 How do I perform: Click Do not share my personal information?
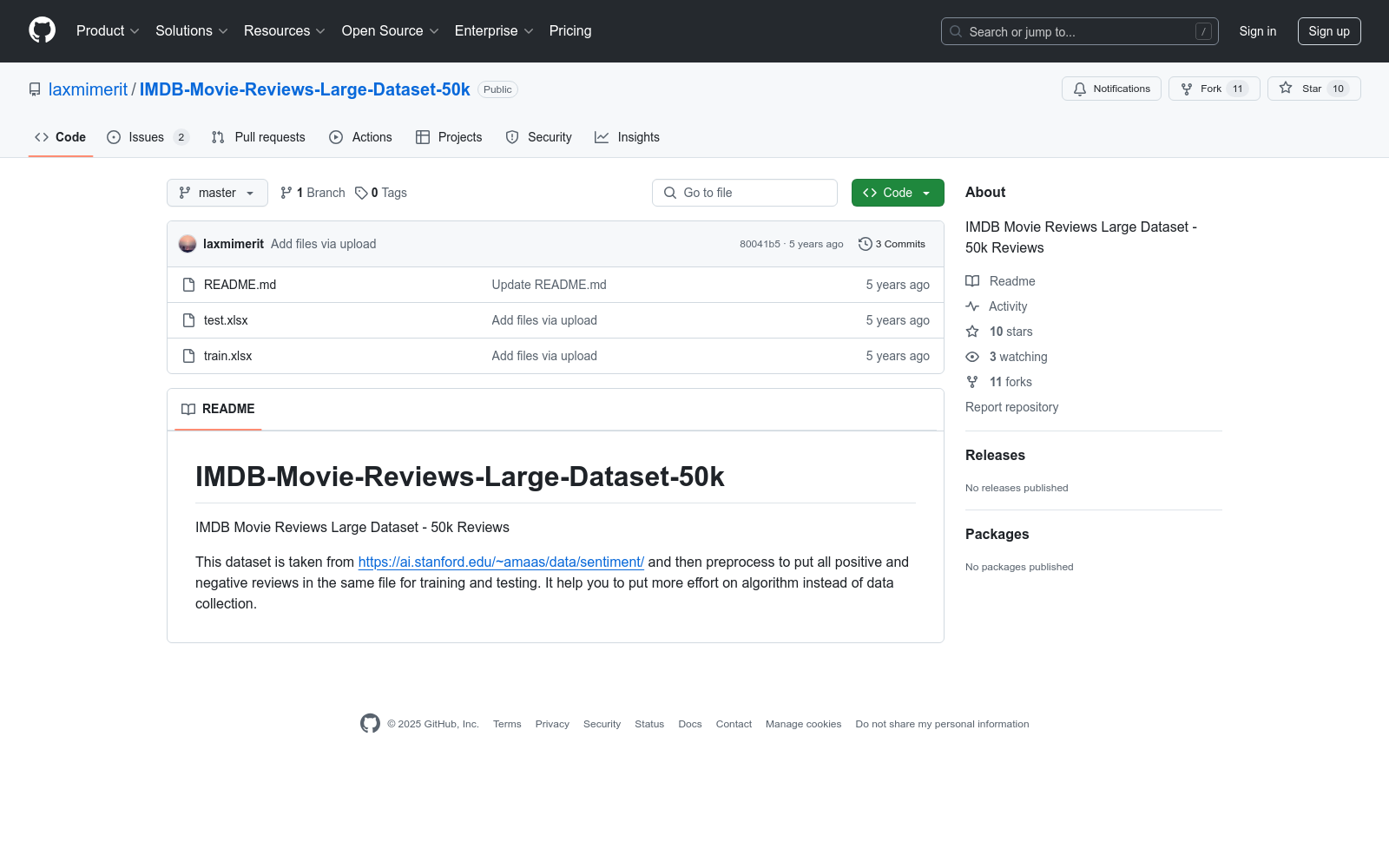click(942, 724)
